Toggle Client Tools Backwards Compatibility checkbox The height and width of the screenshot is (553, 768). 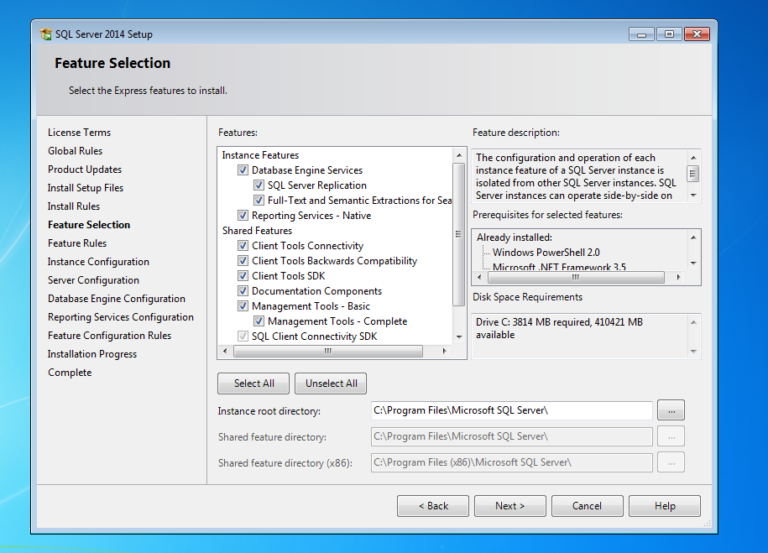[x=242, y=261]
